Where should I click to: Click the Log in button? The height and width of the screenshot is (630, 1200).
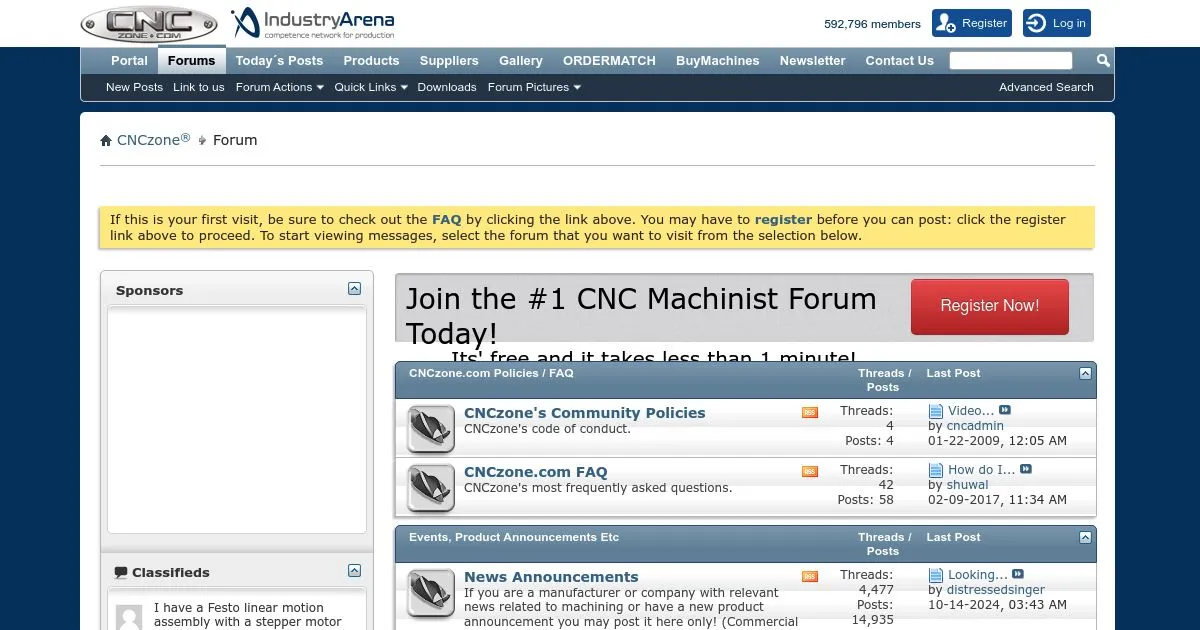point(1057,23)
